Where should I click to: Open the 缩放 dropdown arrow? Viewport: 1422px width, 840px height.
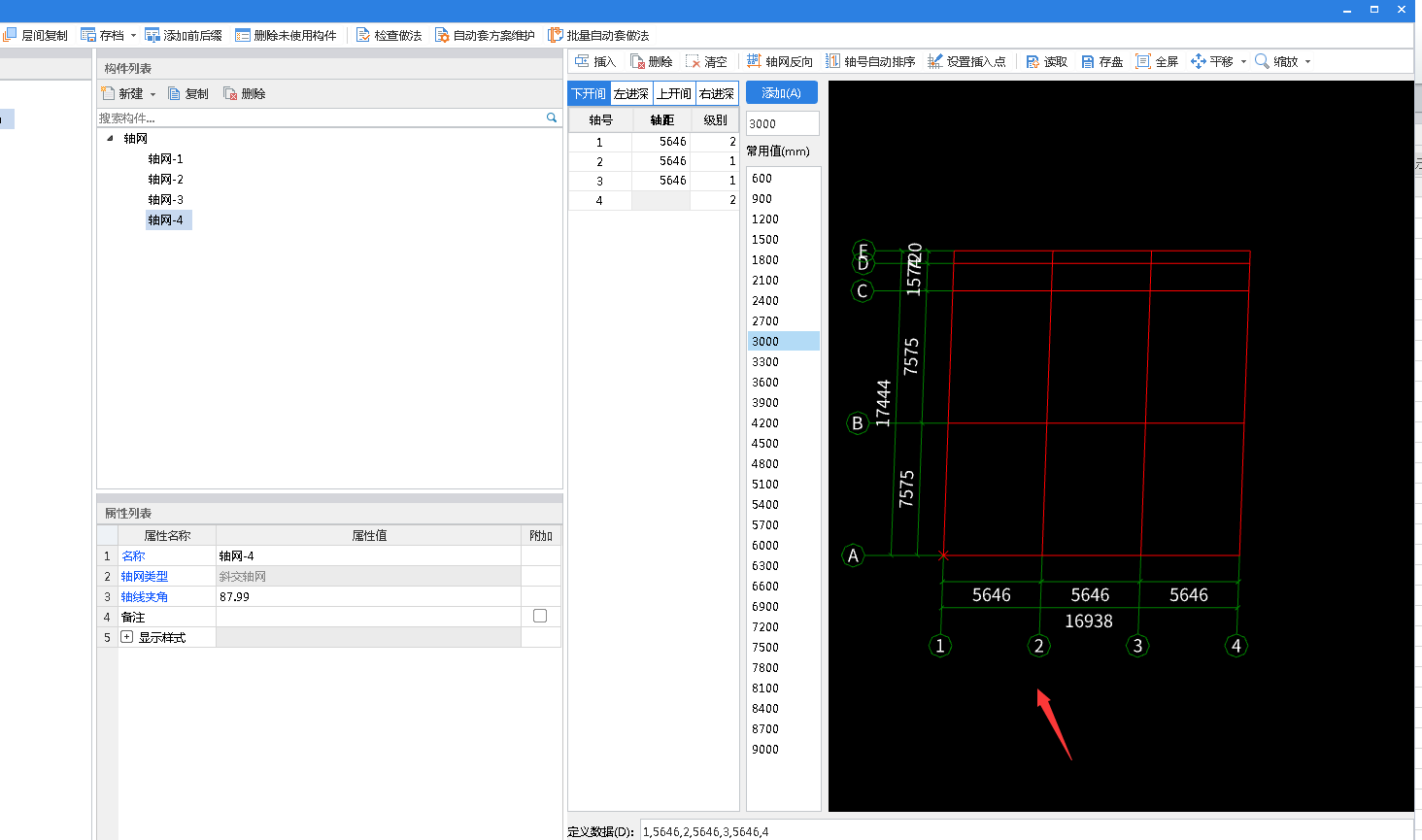1307,62
